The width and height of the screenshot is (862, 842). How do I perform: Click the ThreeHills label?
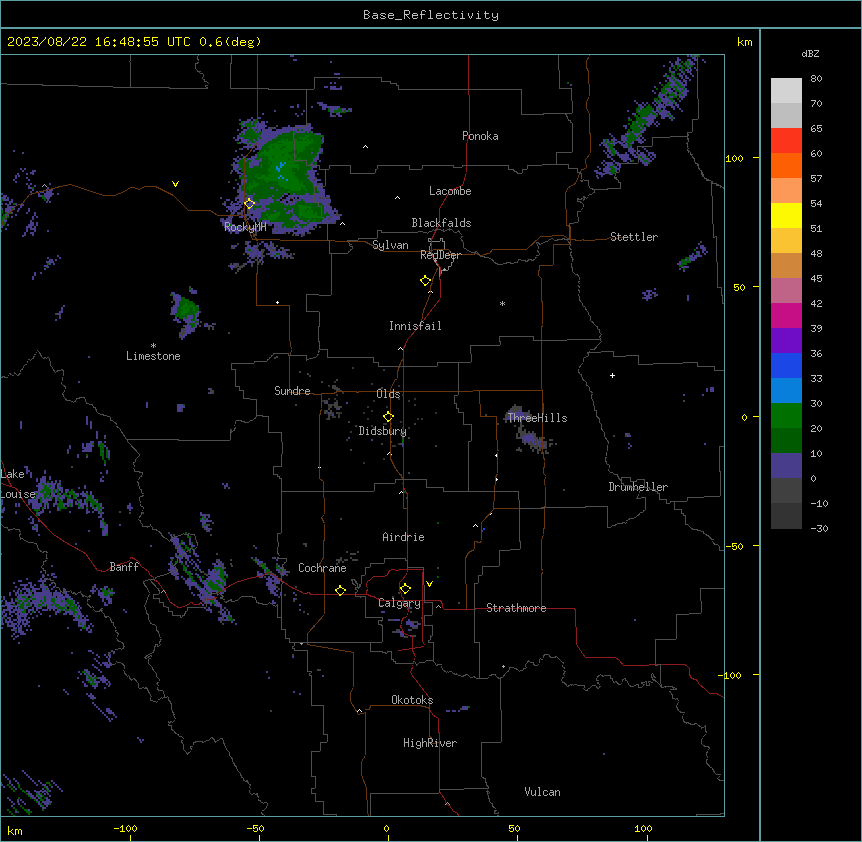tap(537, 418)
